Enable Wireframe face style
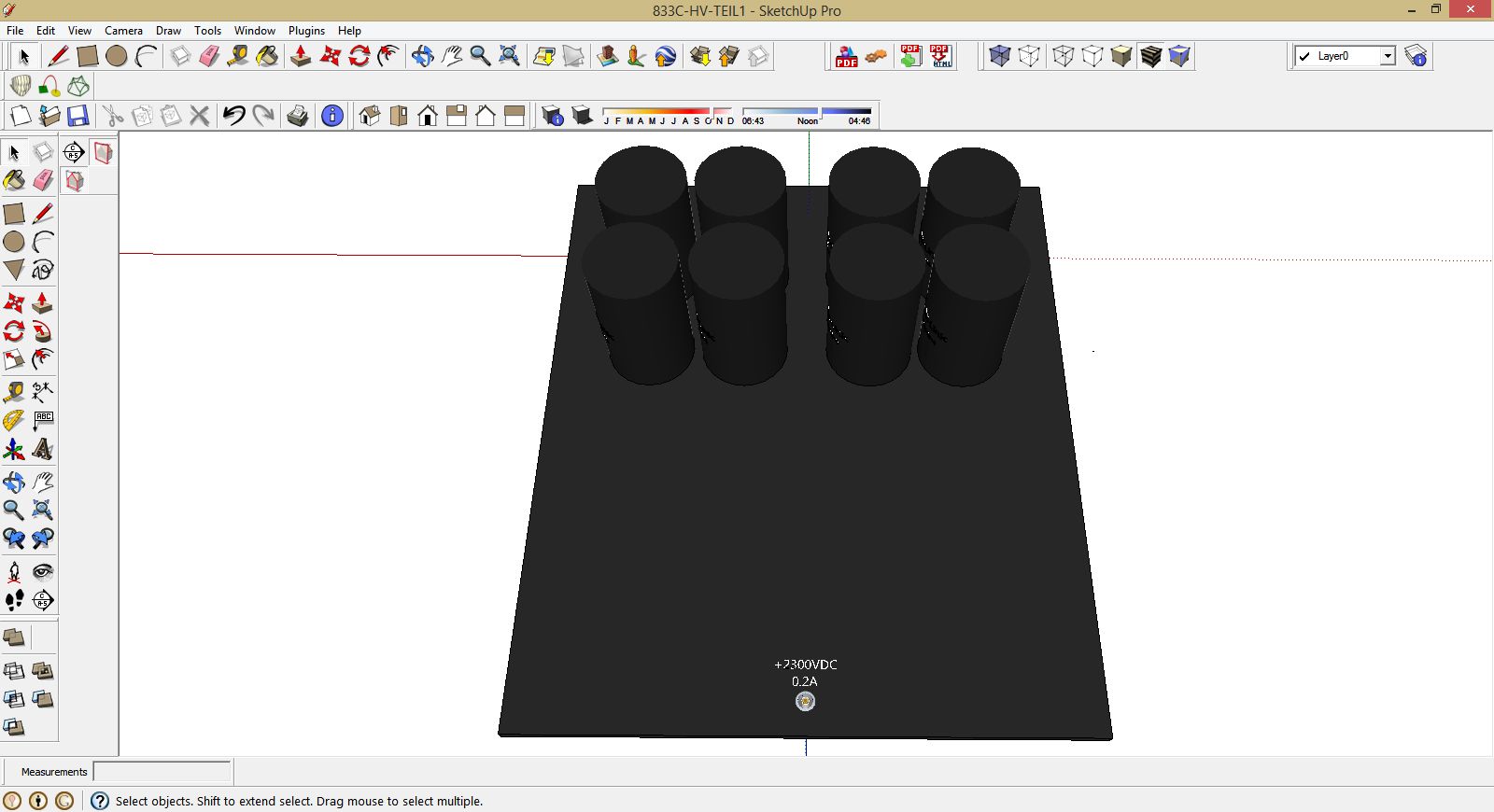 click(x=1064, y=56)
